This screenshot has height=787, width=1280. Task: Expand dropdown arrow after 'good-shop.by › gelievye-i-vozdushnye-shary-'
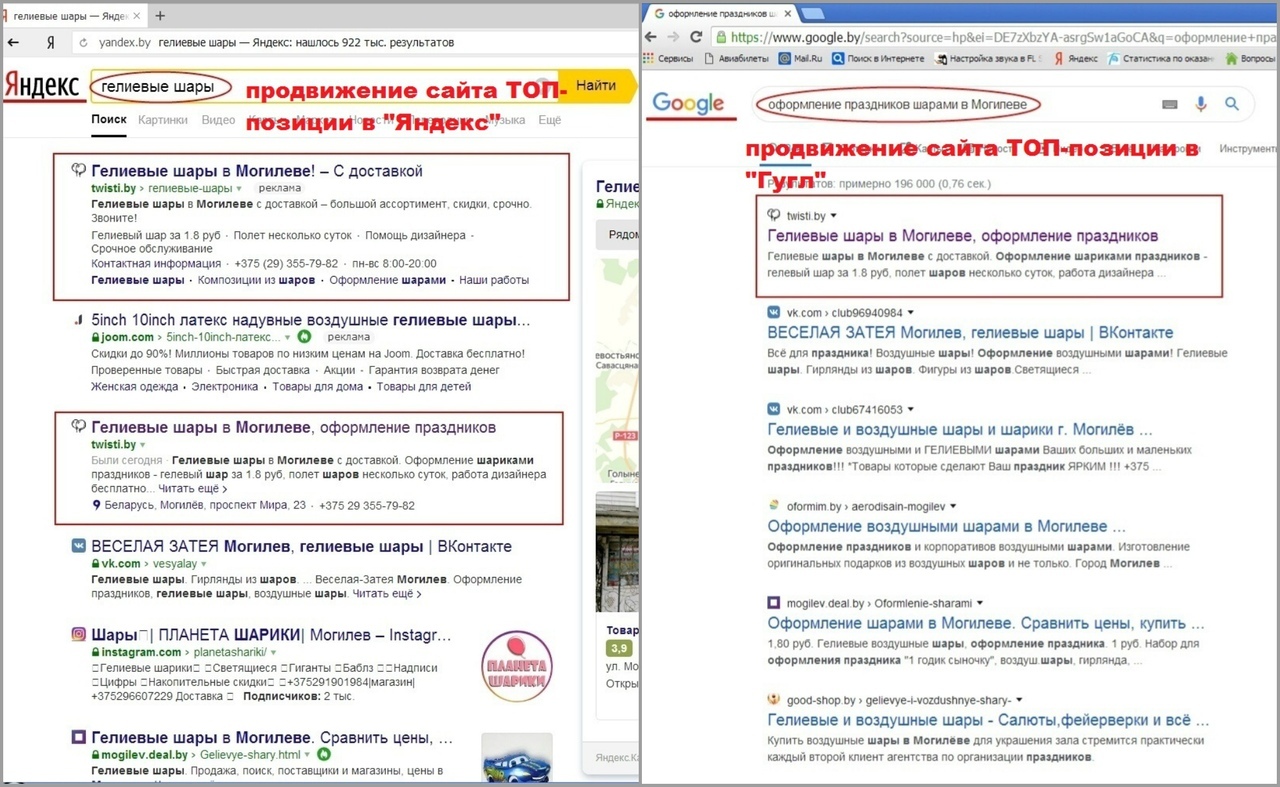[x=1018, y=700]
